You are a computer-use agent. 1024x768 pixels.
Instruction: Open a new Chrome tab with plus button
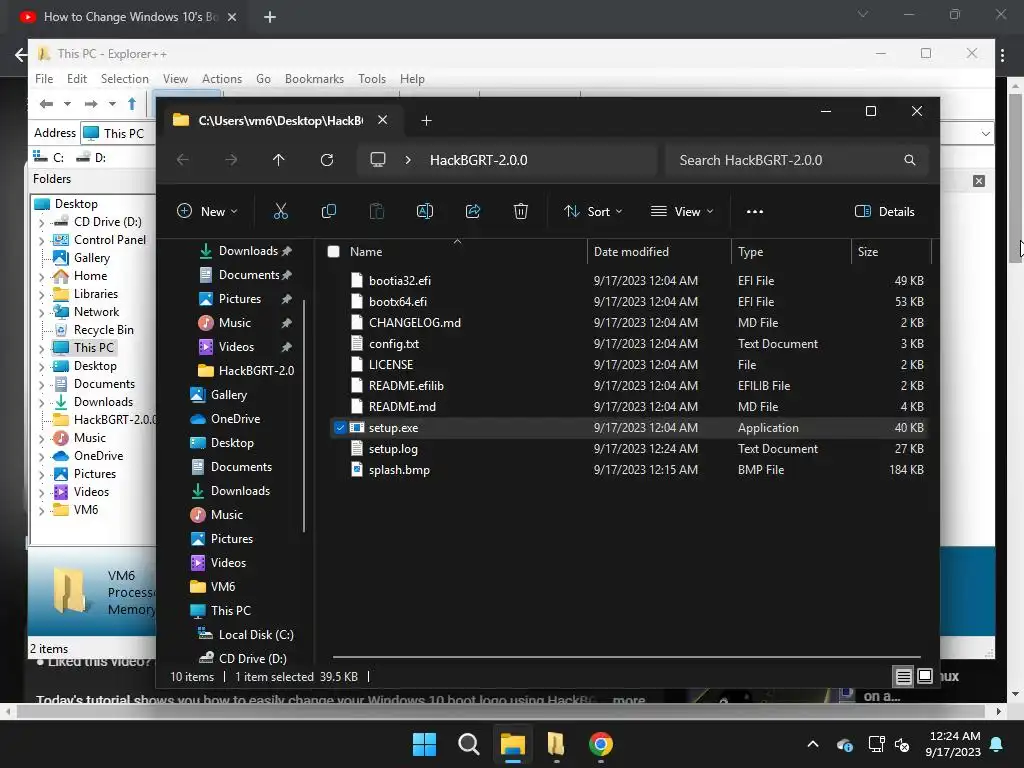270,17
